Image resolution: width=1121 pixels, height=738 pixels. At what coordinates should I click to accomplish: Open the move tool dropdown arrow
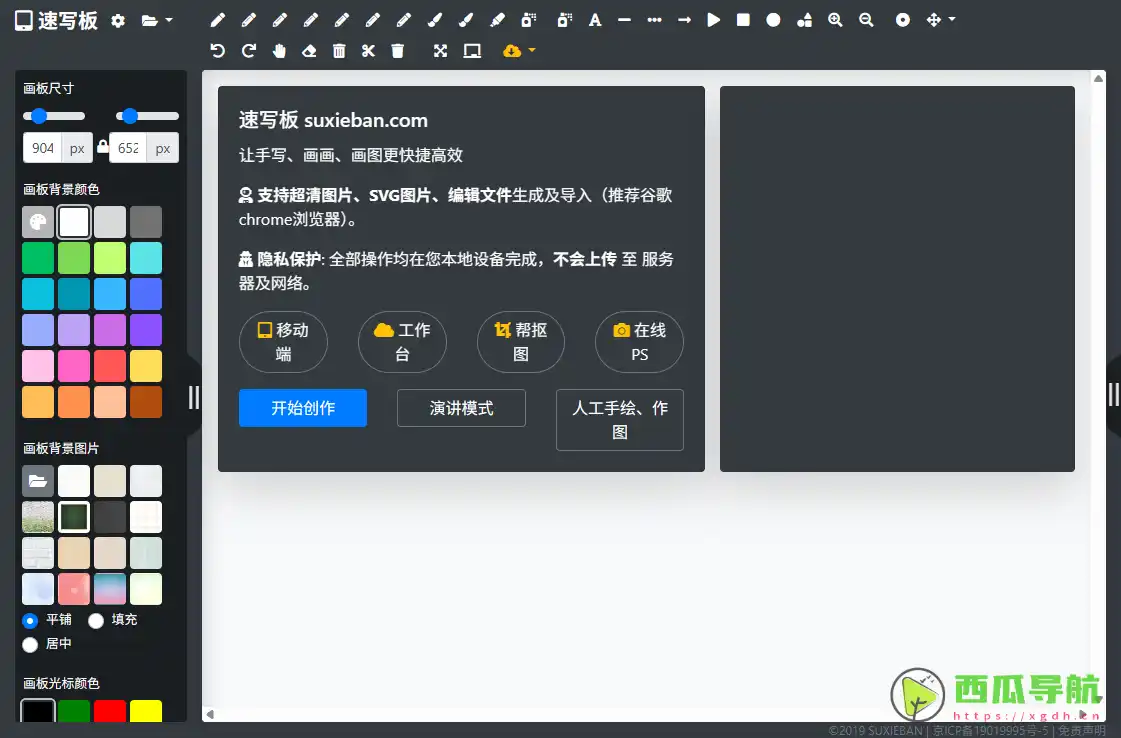click(950, 20)
